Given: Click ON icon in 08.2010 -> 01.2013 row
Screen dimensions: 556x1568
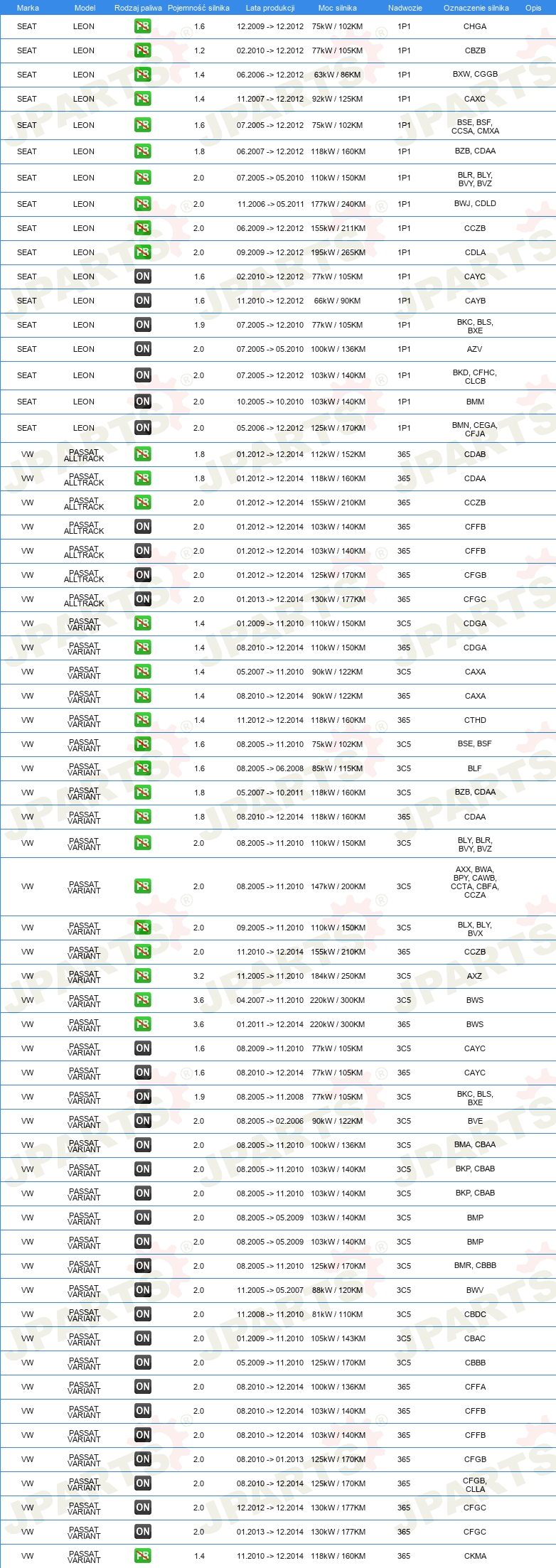Looking at the screenshot, I should (143, 1459).
